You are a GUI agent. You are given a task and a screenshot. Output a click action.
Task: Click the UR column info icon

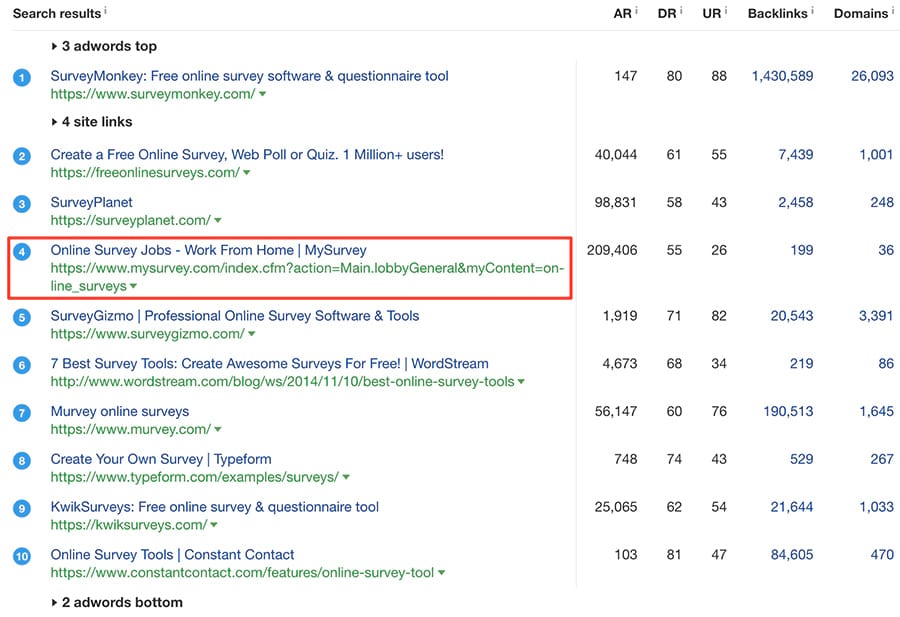coord(722,11)
